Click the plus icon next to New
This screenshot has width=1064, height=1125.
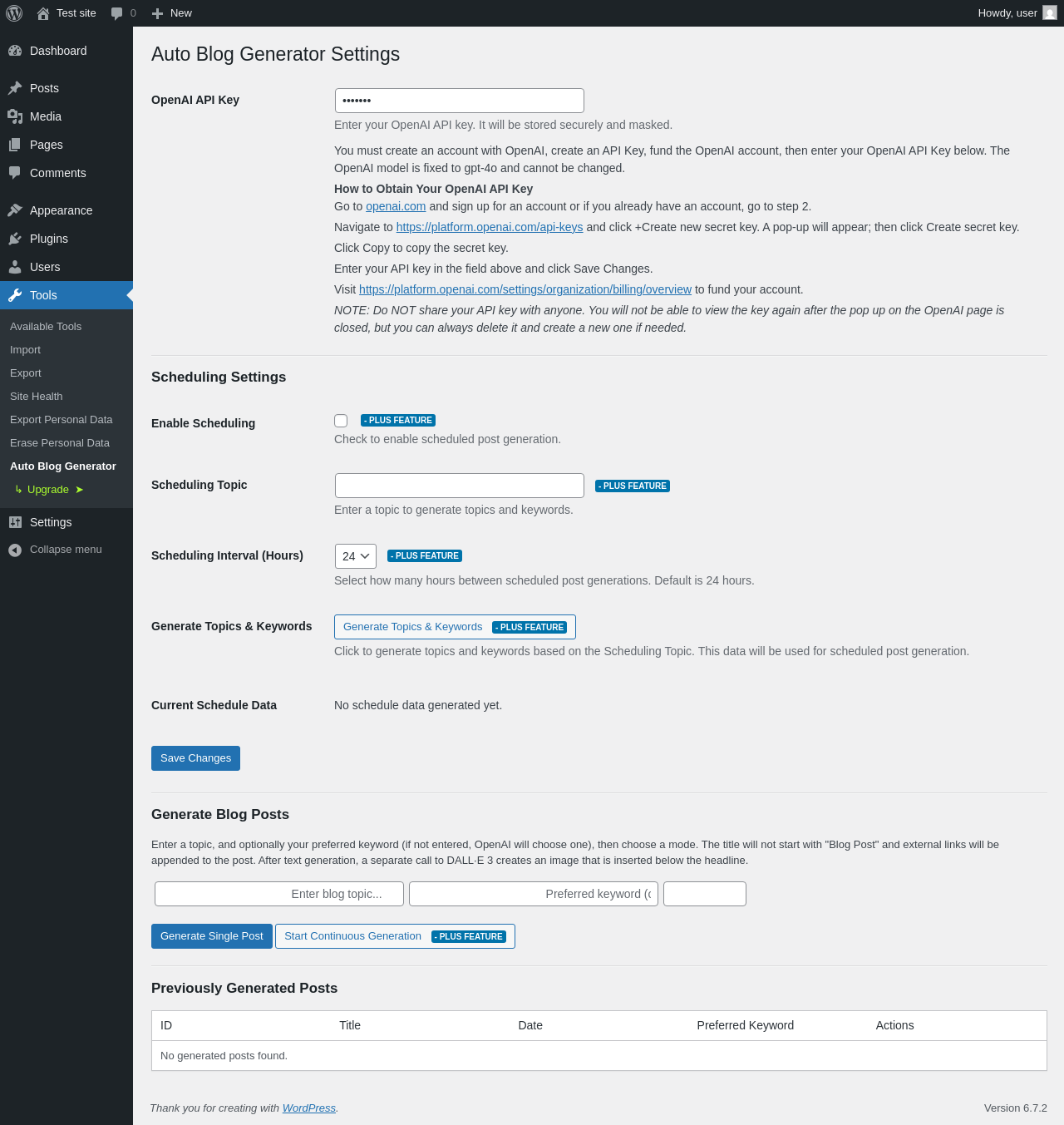[x=157, y=13]
